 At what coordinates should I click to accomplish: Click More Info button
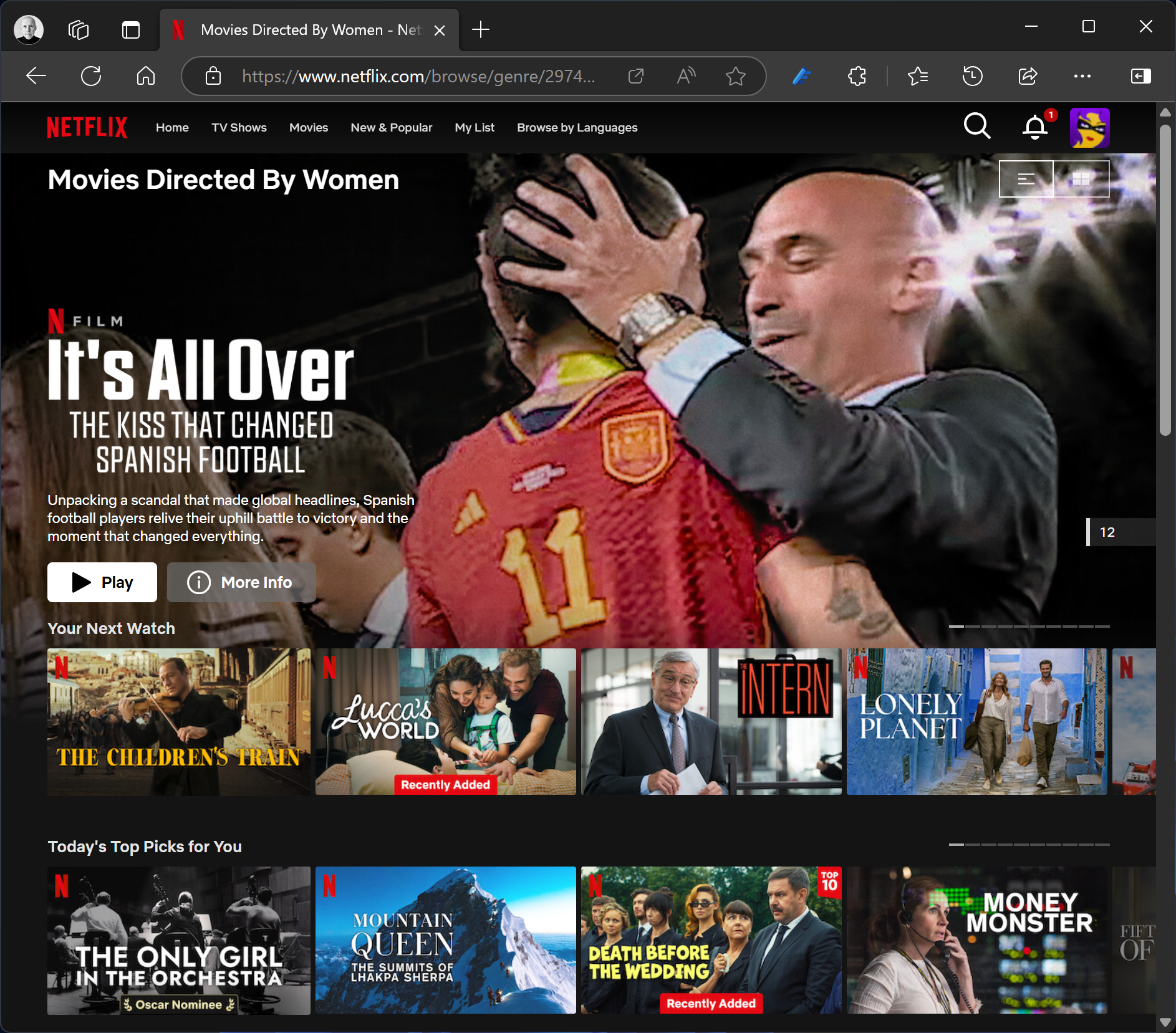tap(241, 582)
